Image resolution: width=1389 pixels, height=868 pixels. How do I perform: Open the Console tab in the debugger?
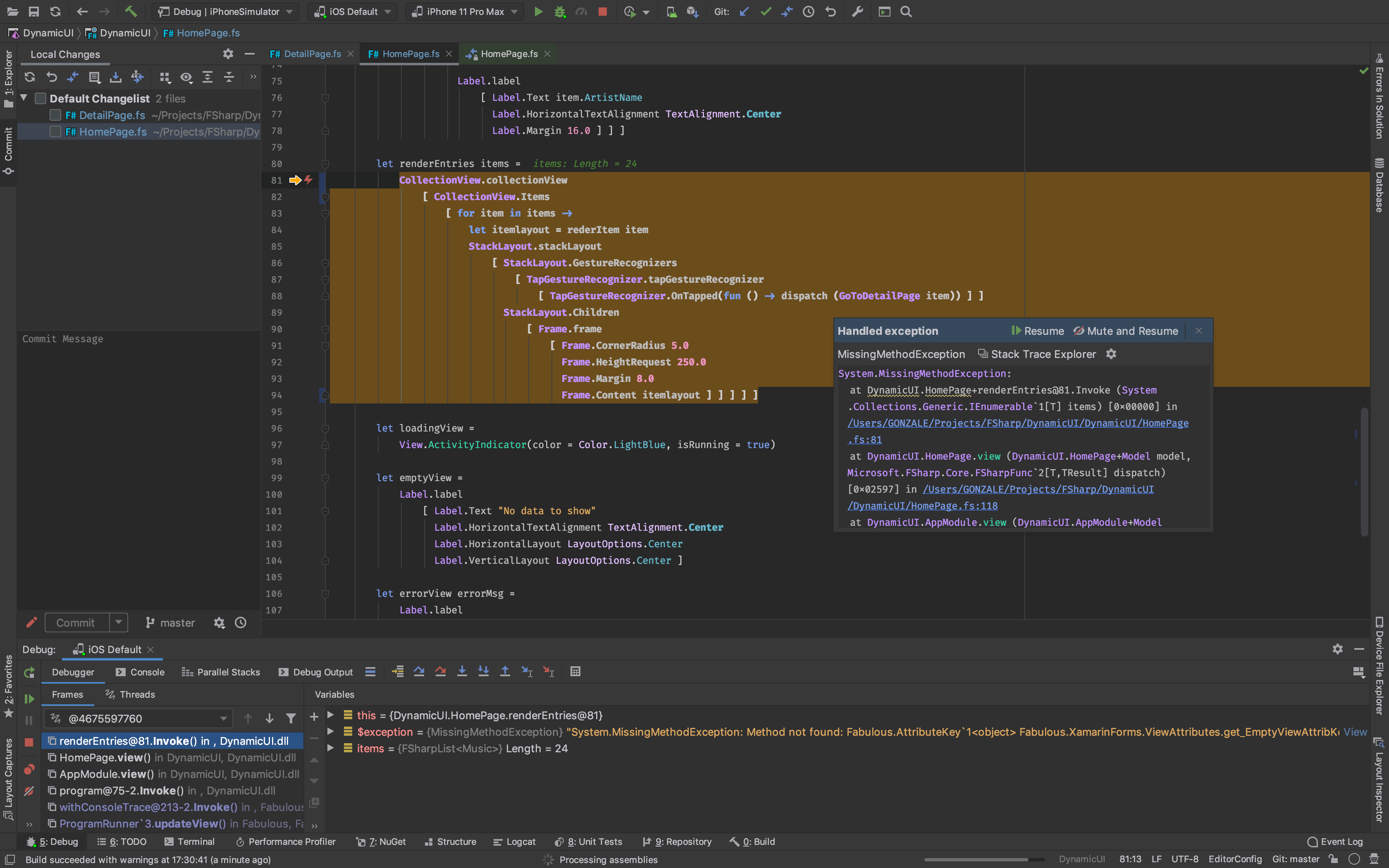pos(146,672)
